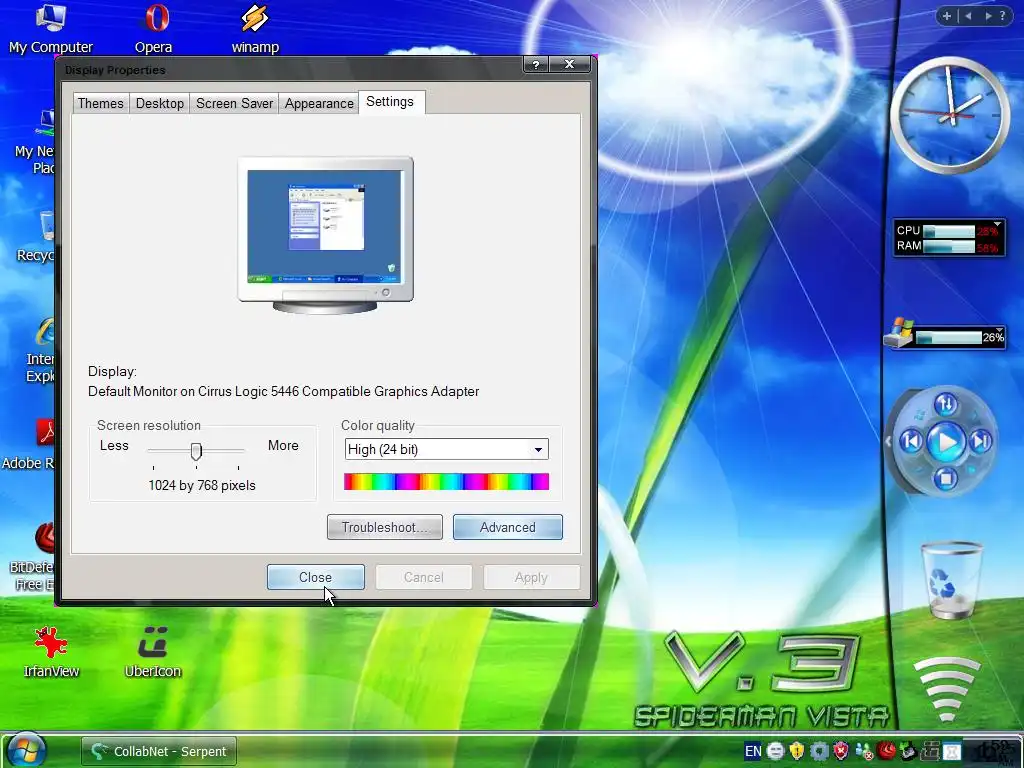Click the gray gear tray icon
The height and width of the screenshot is (768, 1024).
[x=819, y=751]
